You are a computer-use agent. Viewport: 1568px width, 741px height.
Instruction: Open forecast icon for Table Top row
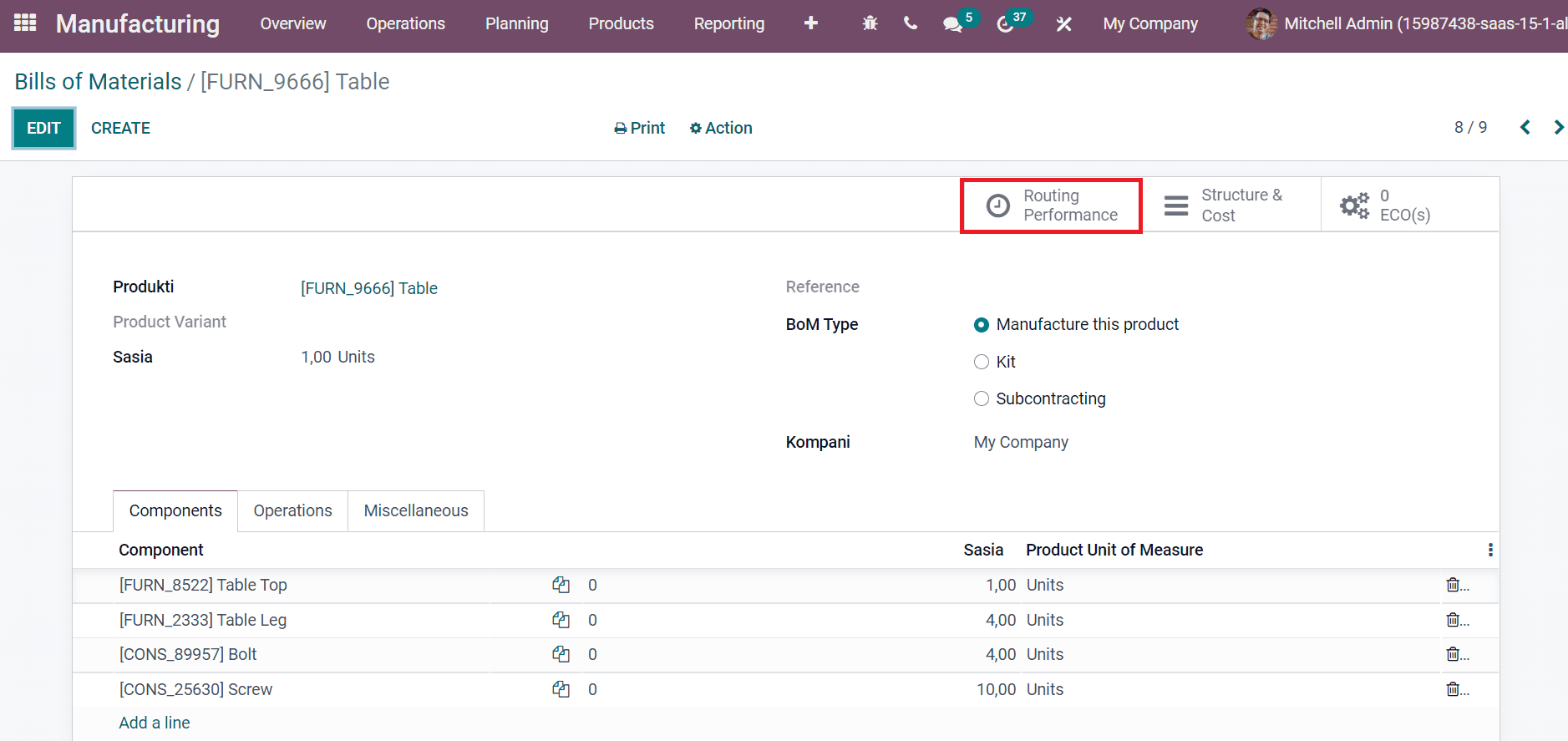coord(561,585)
